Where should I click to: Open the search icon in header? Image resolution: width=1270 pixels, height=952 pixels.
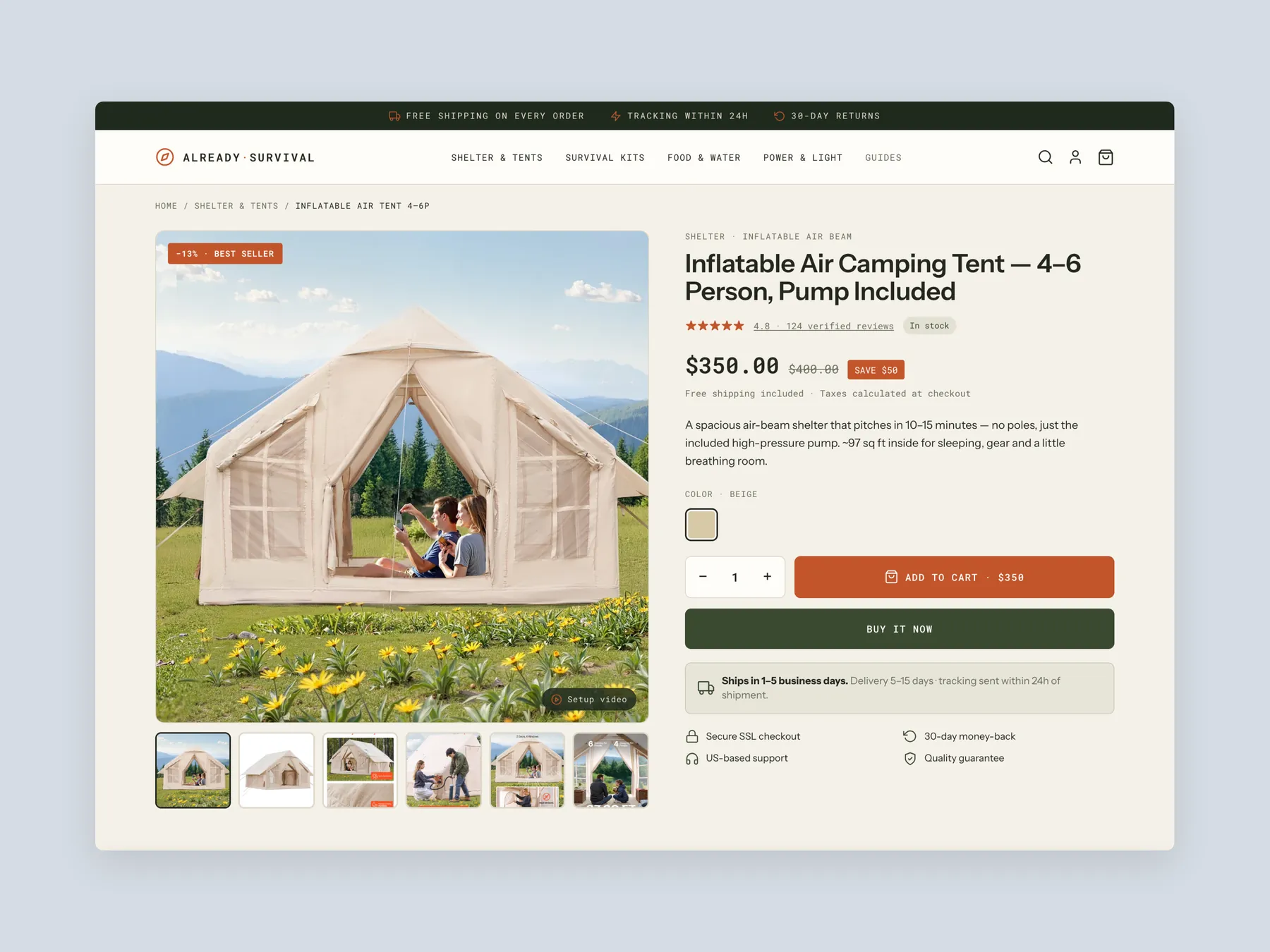(x=1045, y=157)
